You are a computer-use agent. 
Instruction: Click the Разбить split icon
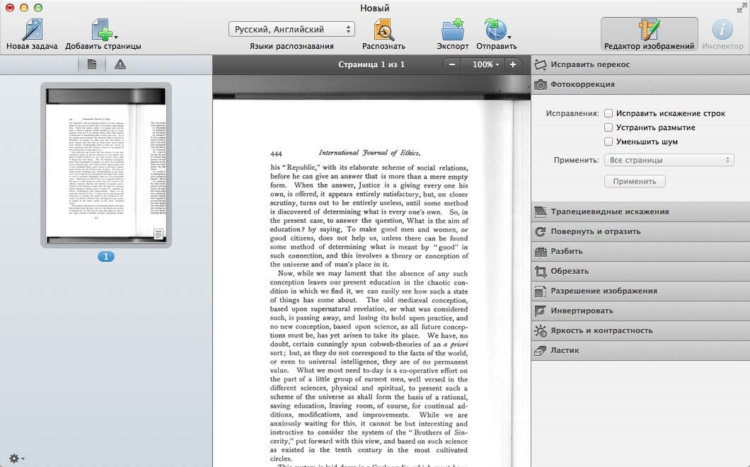point(540,251)
